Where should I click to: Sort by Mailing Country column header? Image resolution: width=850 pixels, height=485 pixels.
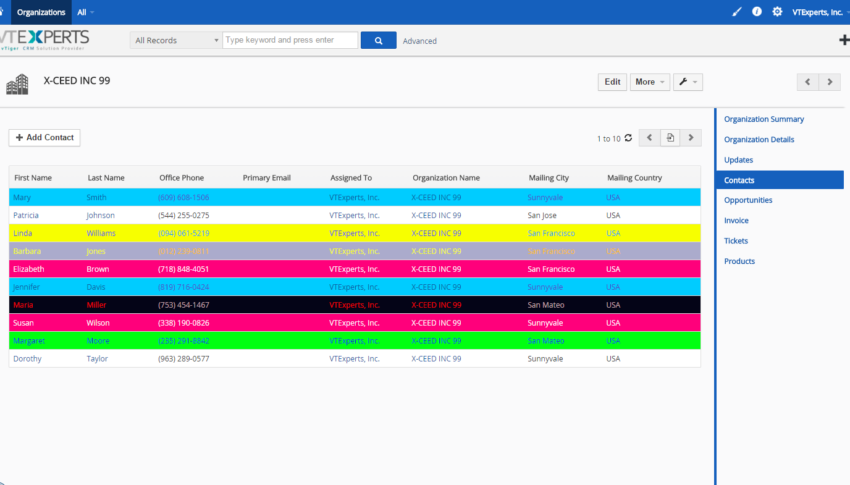click(x=634, y=178)
